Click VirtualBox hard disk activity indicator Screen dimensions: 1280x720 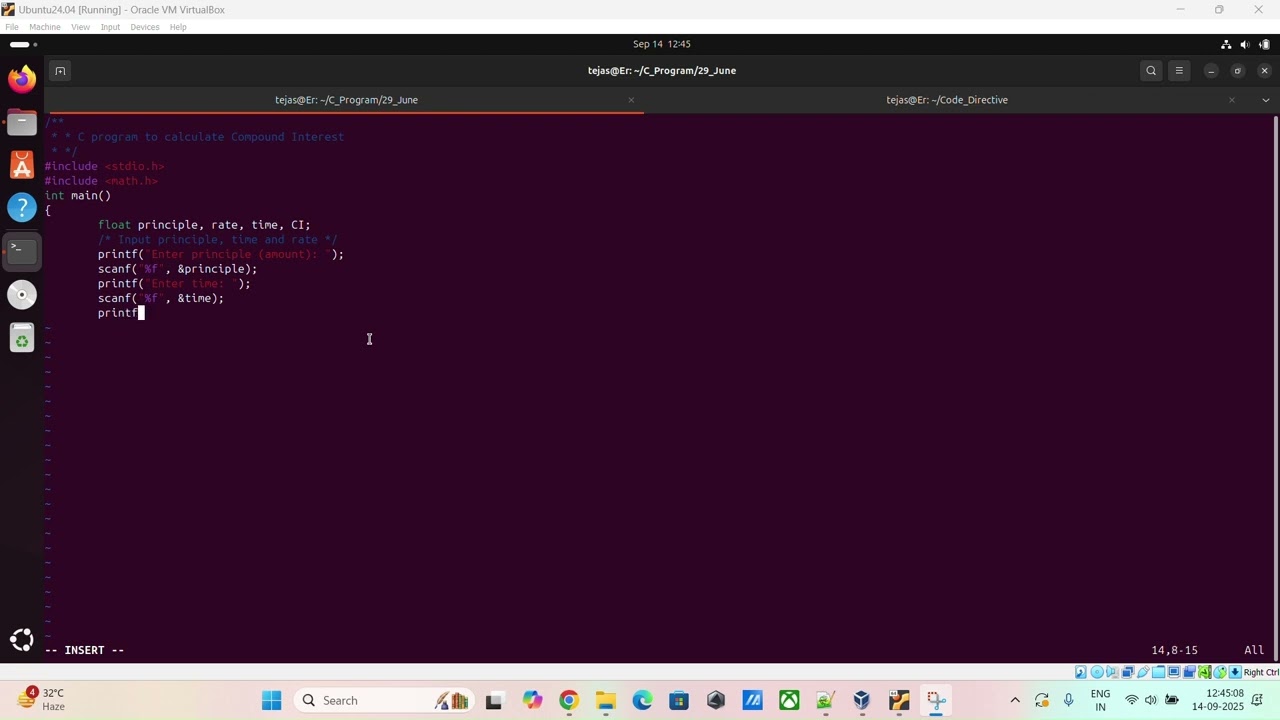(1081, 672)
